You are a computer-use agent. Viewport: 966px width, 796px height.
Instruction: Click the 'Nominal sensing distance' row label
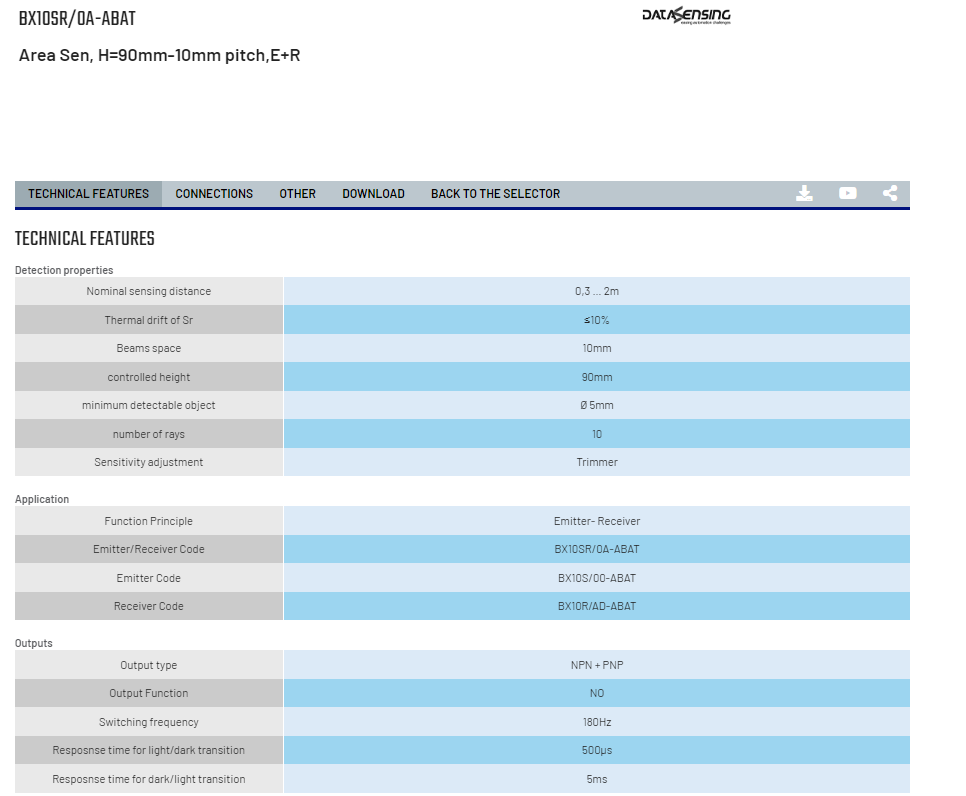(148, 291)
